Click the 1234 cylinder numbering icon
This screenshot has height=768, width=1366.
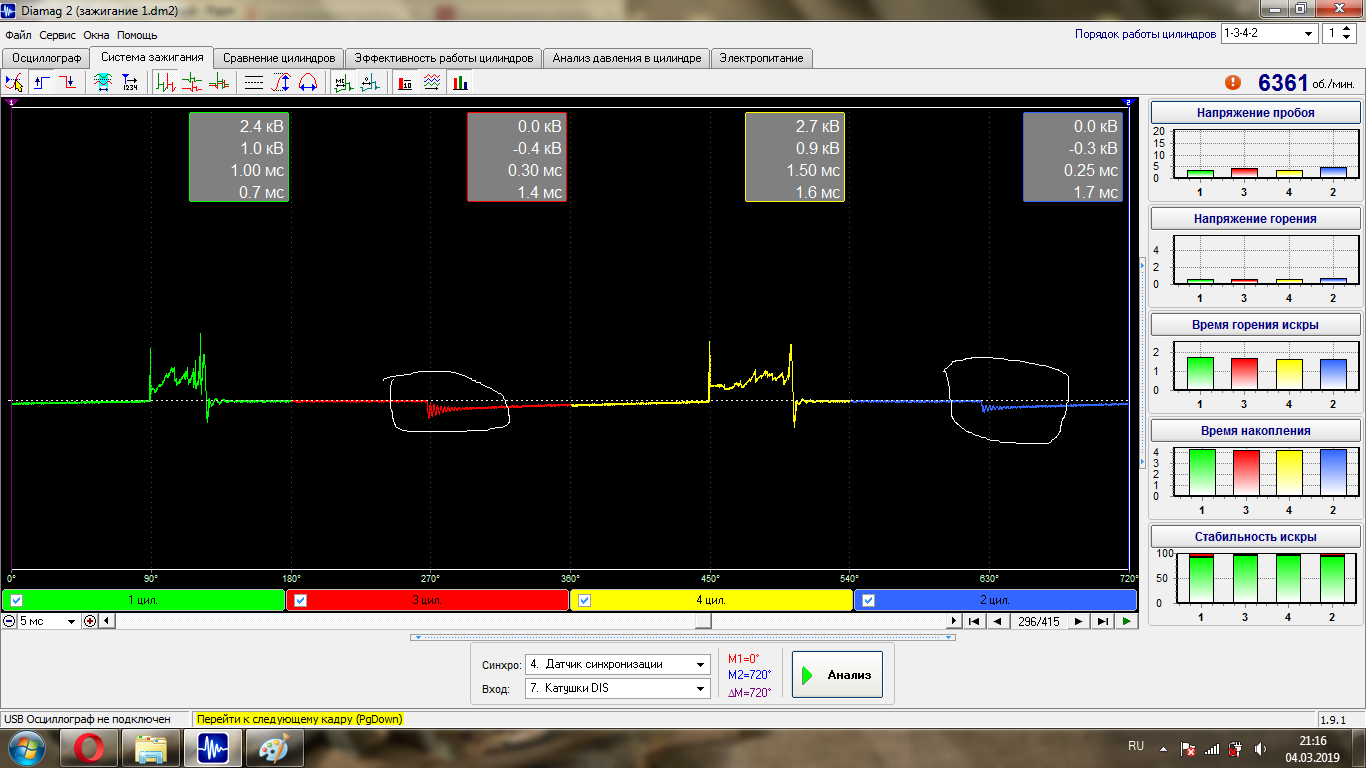tap(130, 83)
